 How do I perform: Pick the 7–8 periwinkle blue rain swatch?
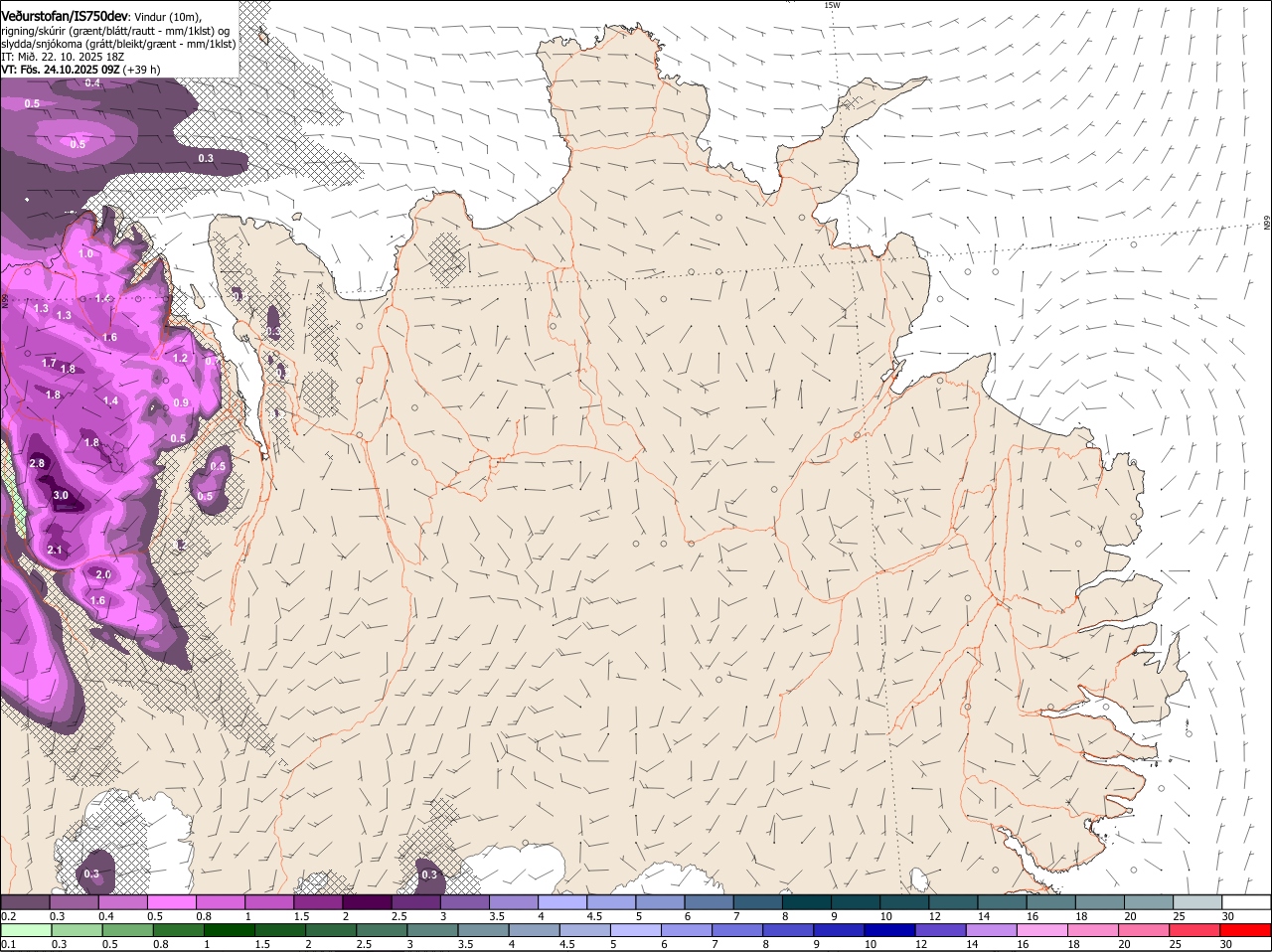[x=738, y=930]
